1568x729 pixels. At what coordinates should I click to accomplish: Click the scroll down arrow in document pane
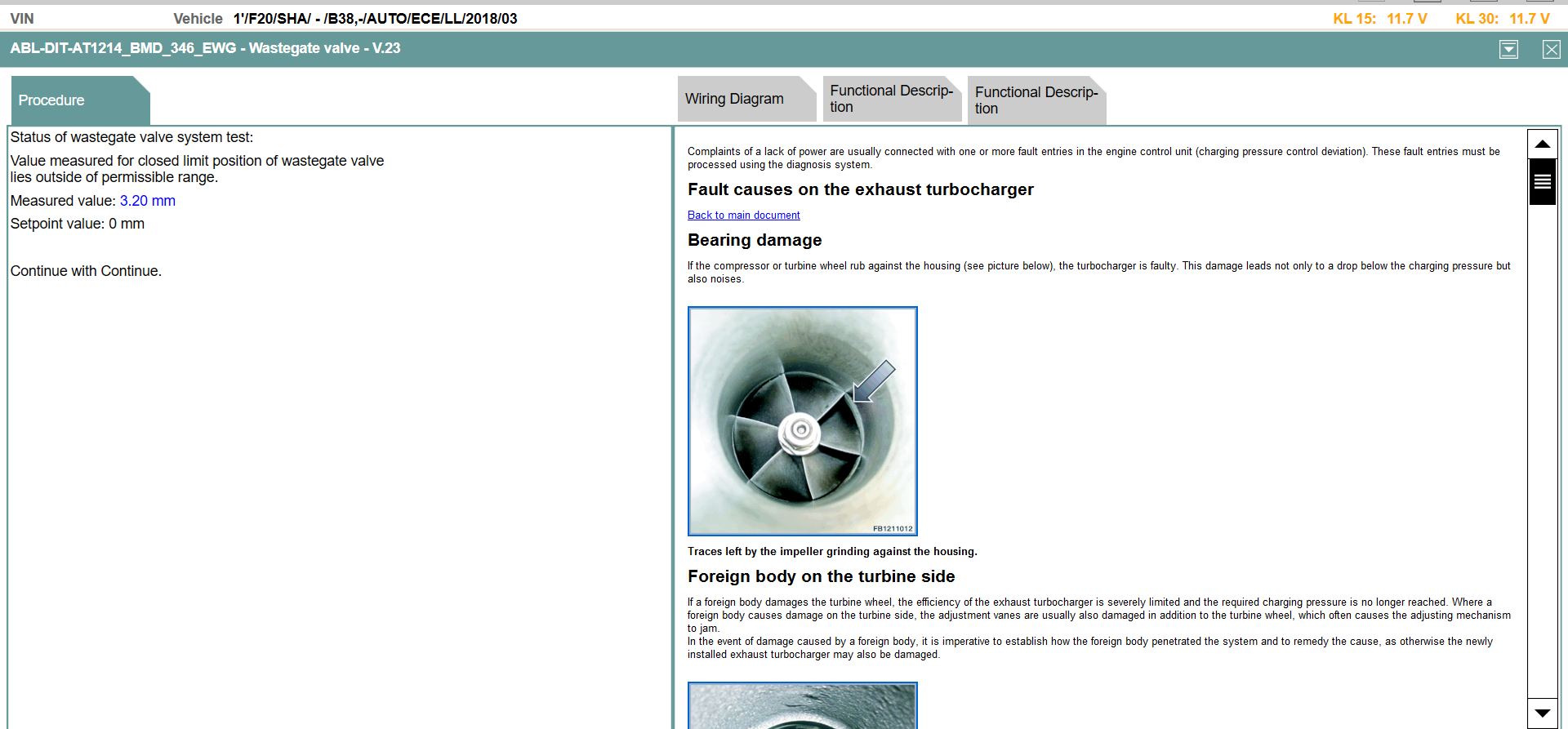click(1542, 713)
